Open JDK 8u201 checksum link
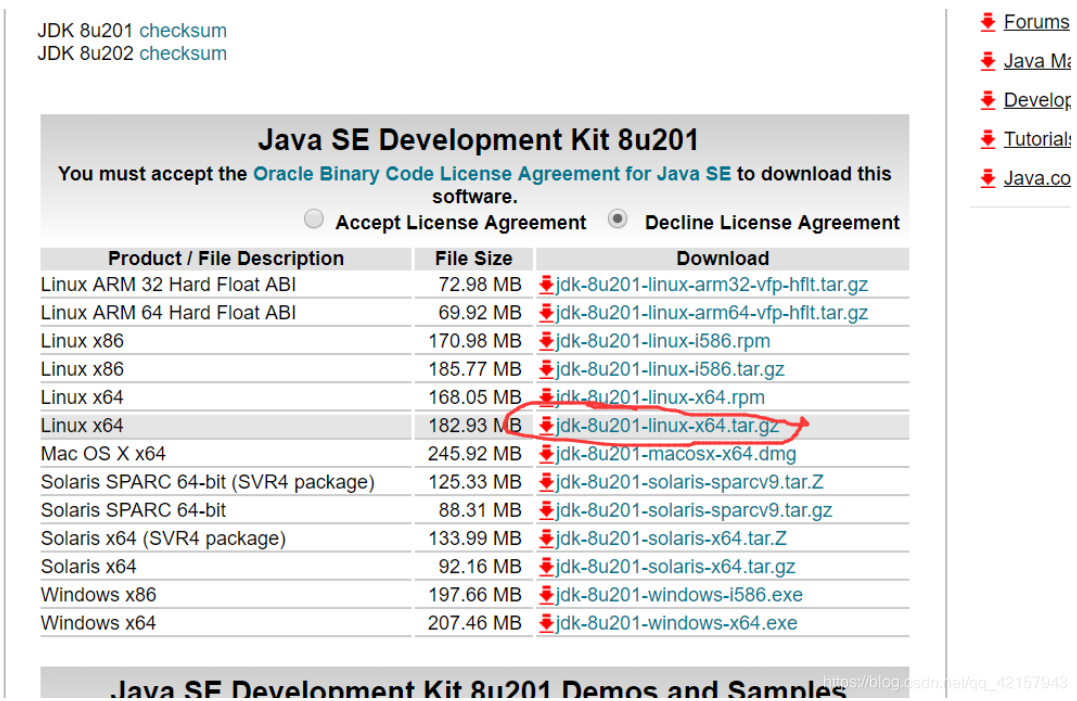 pos(183,30)
